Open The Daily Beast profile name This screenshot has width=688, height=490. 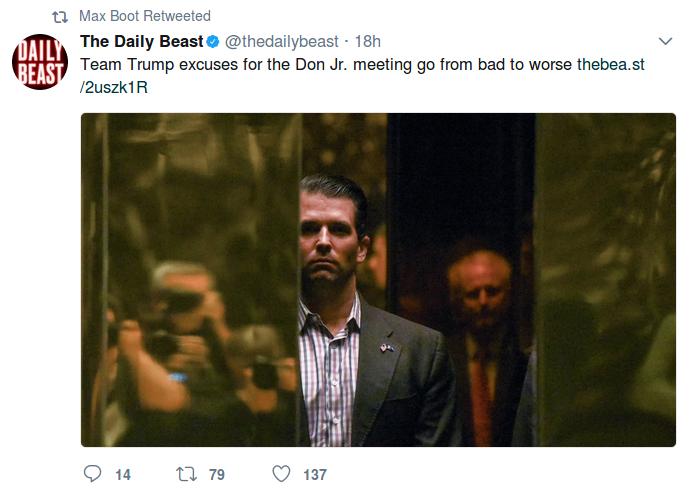[141, 42]
